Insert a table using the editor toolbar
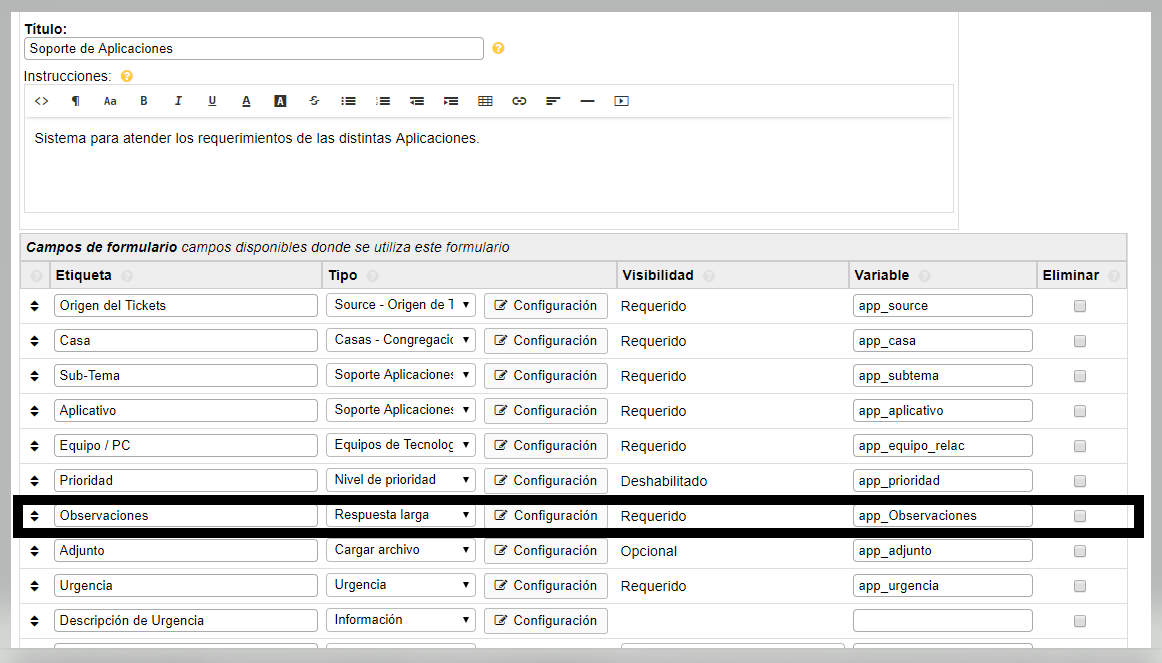 [x=485, y=101]
